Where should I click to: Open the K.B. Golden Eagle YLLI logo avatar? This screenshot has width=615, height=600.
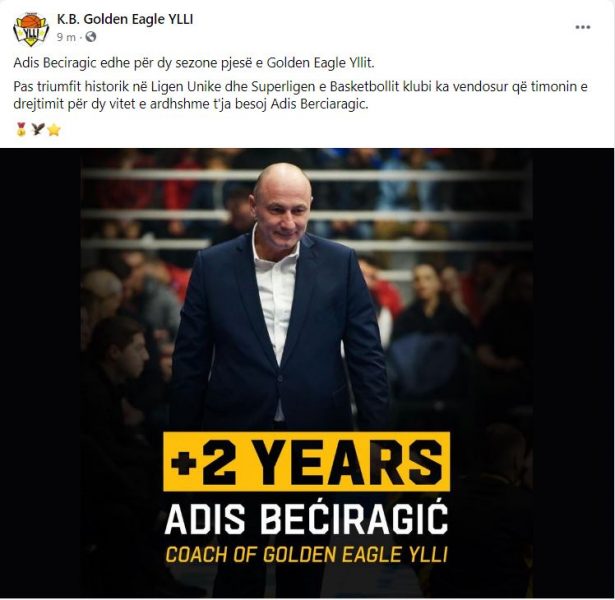click(31, 30)
